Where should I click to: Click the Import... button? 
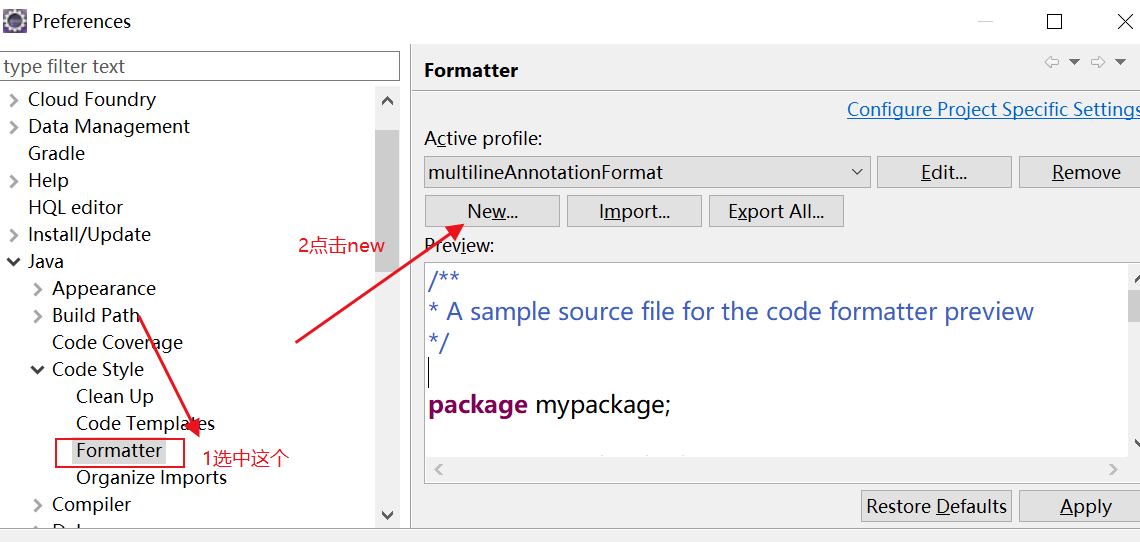pos(634,211)
